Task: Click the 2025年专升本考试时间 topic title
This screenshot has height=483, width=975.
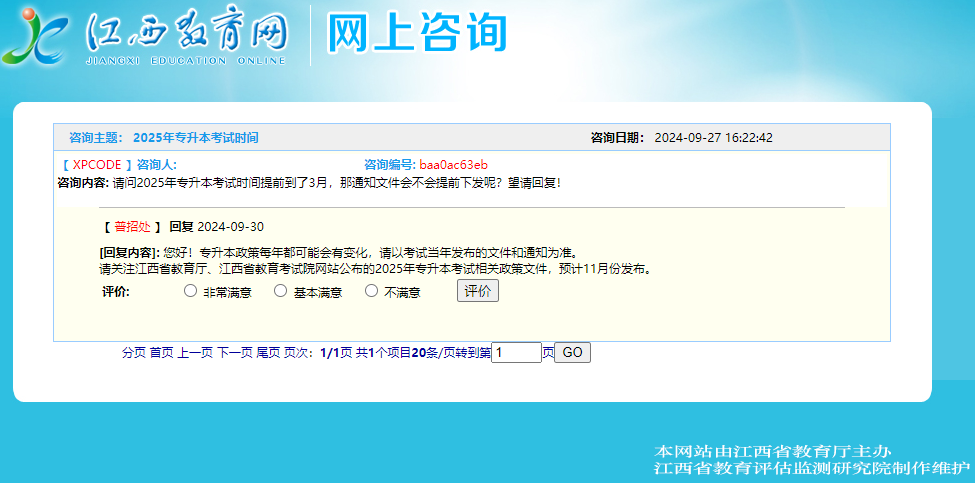Action: point(196,138)
